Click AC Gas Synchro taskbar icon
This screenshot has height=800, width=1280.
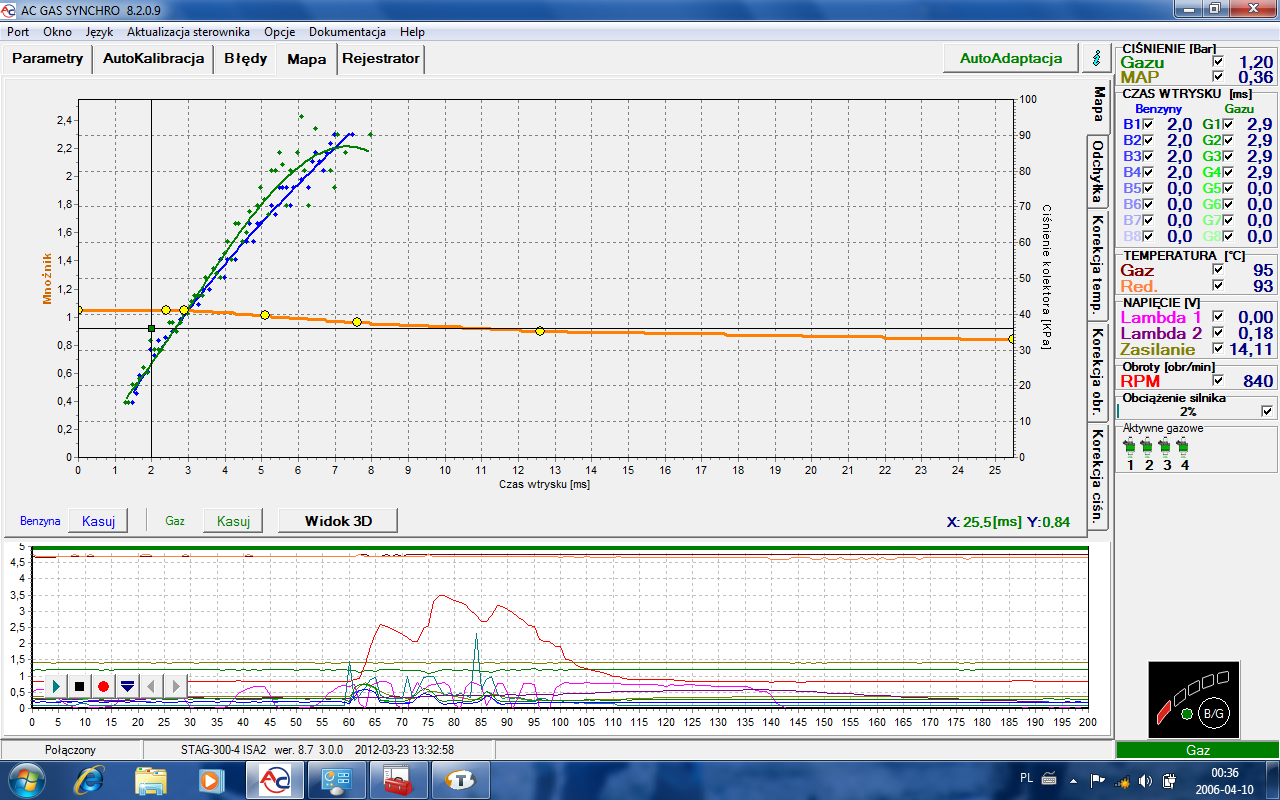point(275,779)
